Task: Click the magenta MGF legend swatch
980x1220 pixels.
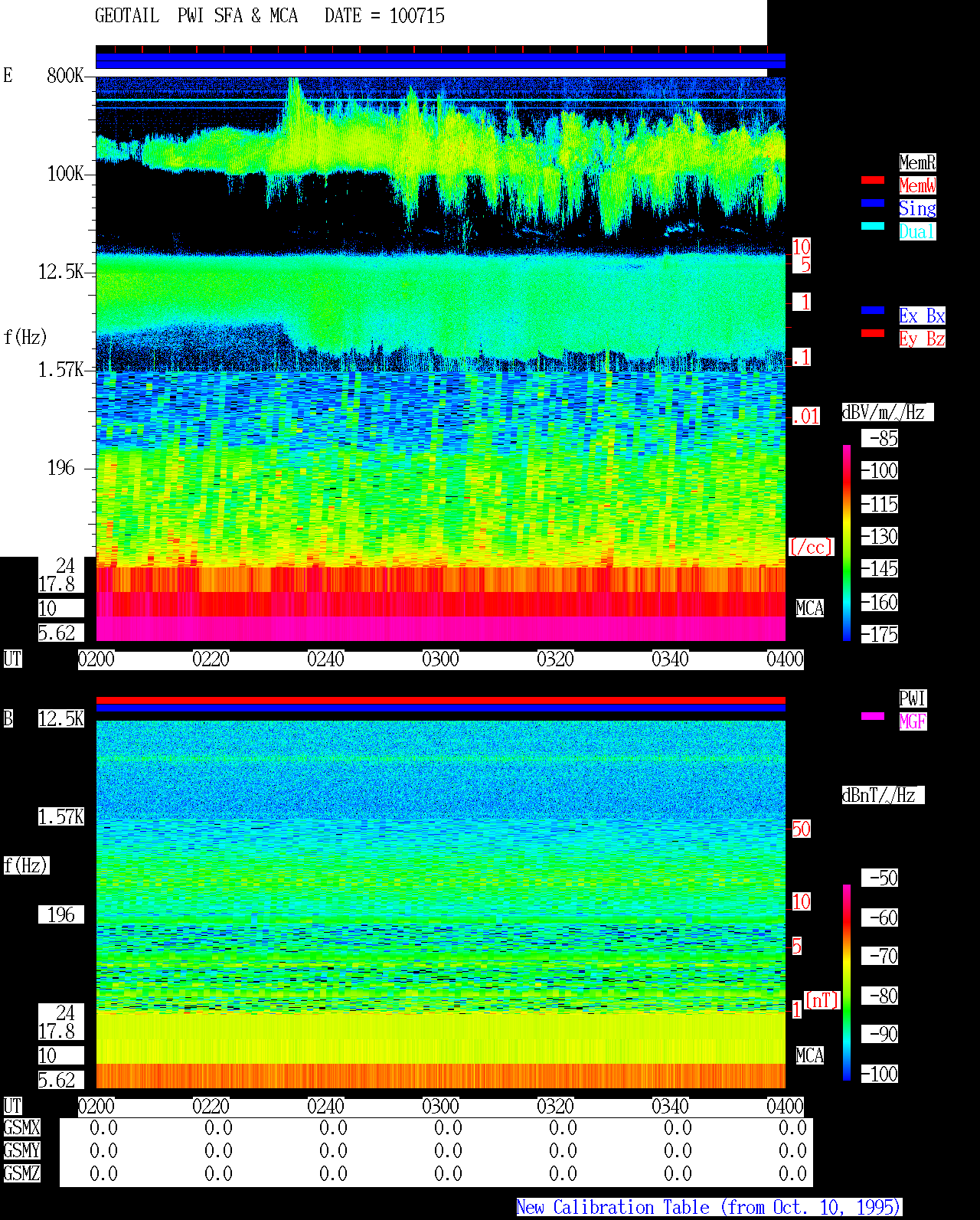Action: click(873, 716)
